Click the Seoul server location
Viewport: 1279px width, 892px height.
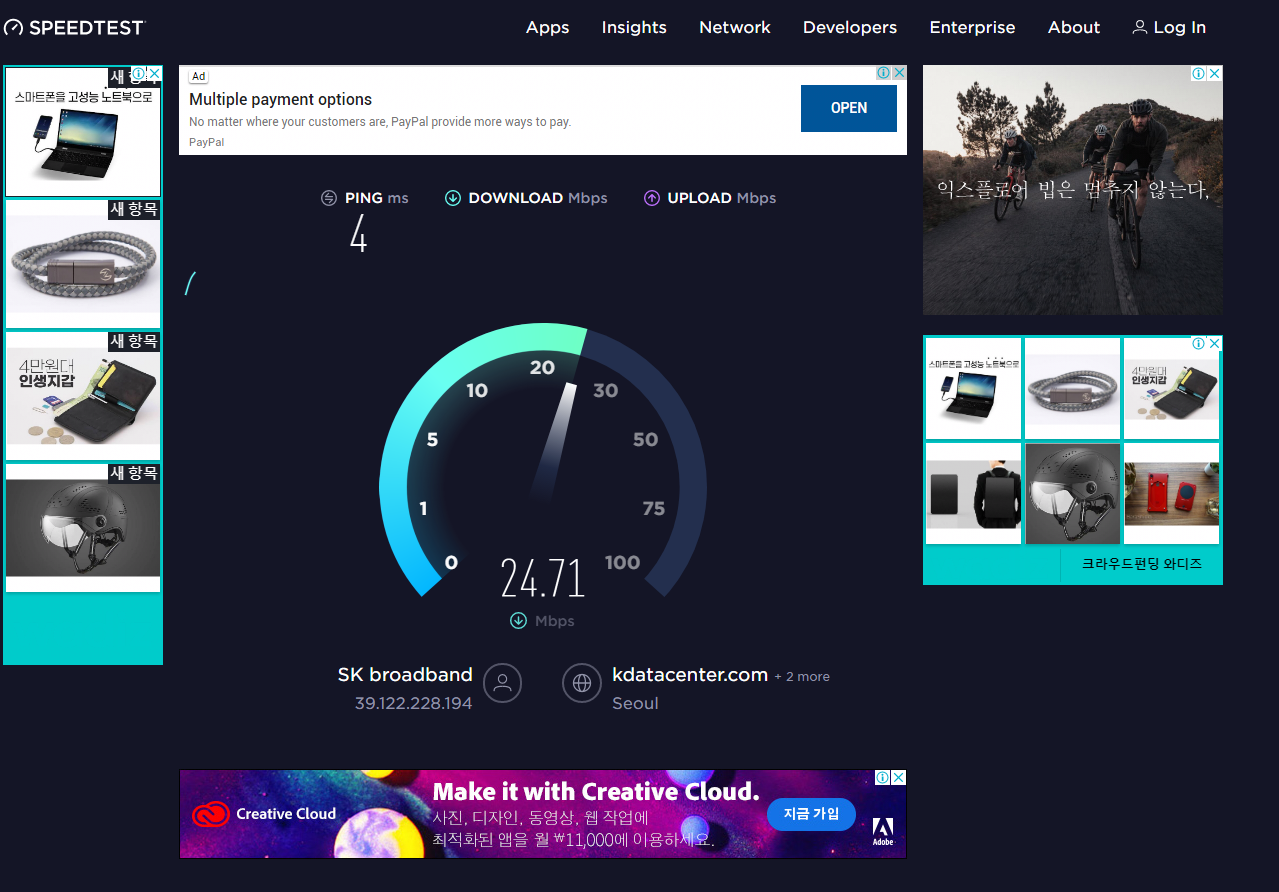[635, 703]
